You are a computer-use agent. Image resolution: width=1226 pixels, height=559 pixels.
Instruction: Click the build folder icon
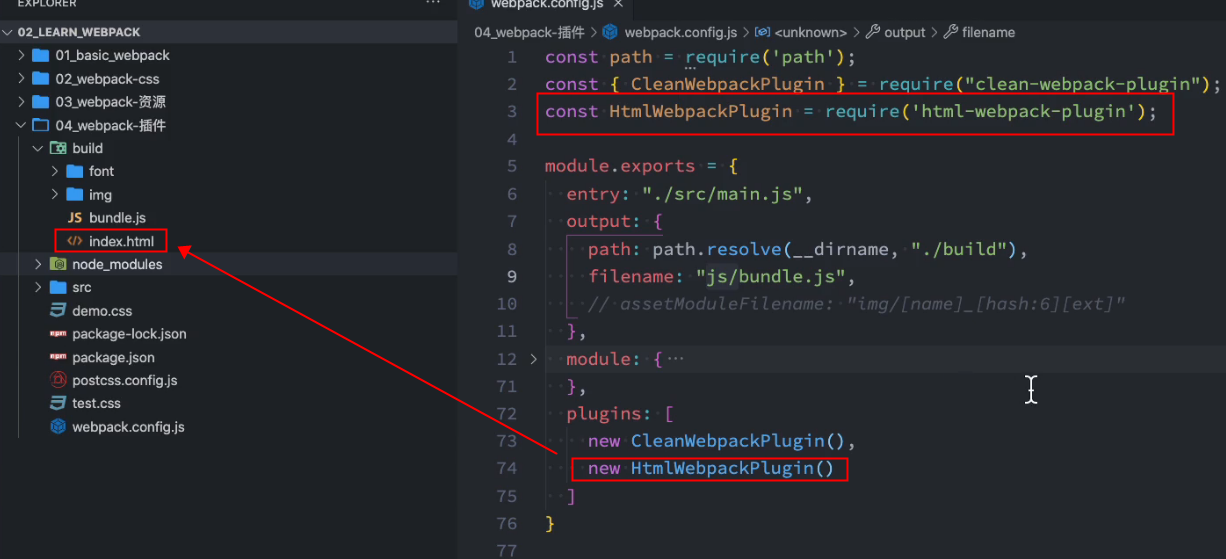(57, 148)
